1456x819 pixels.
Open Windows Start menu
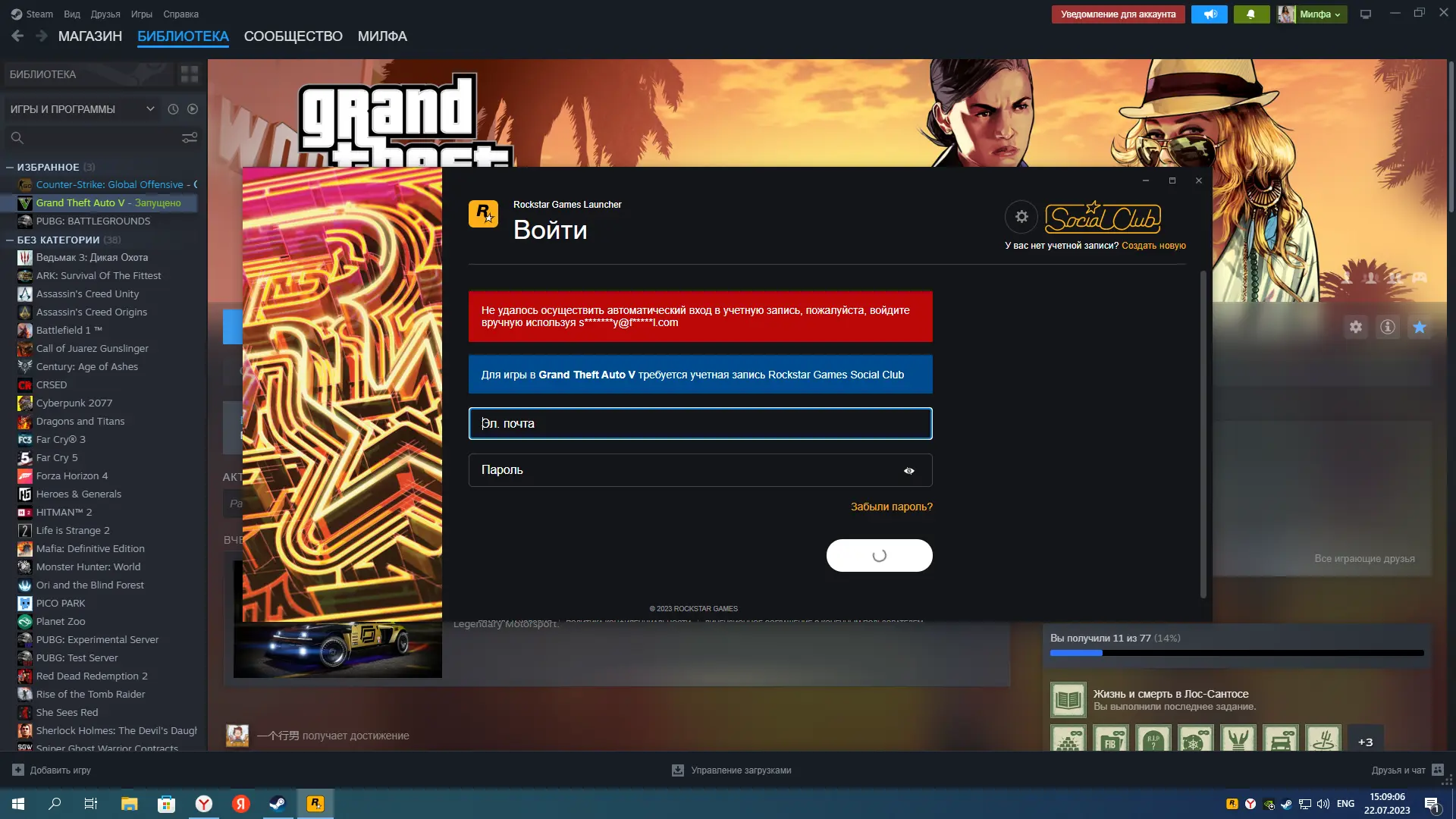(18, 803)
